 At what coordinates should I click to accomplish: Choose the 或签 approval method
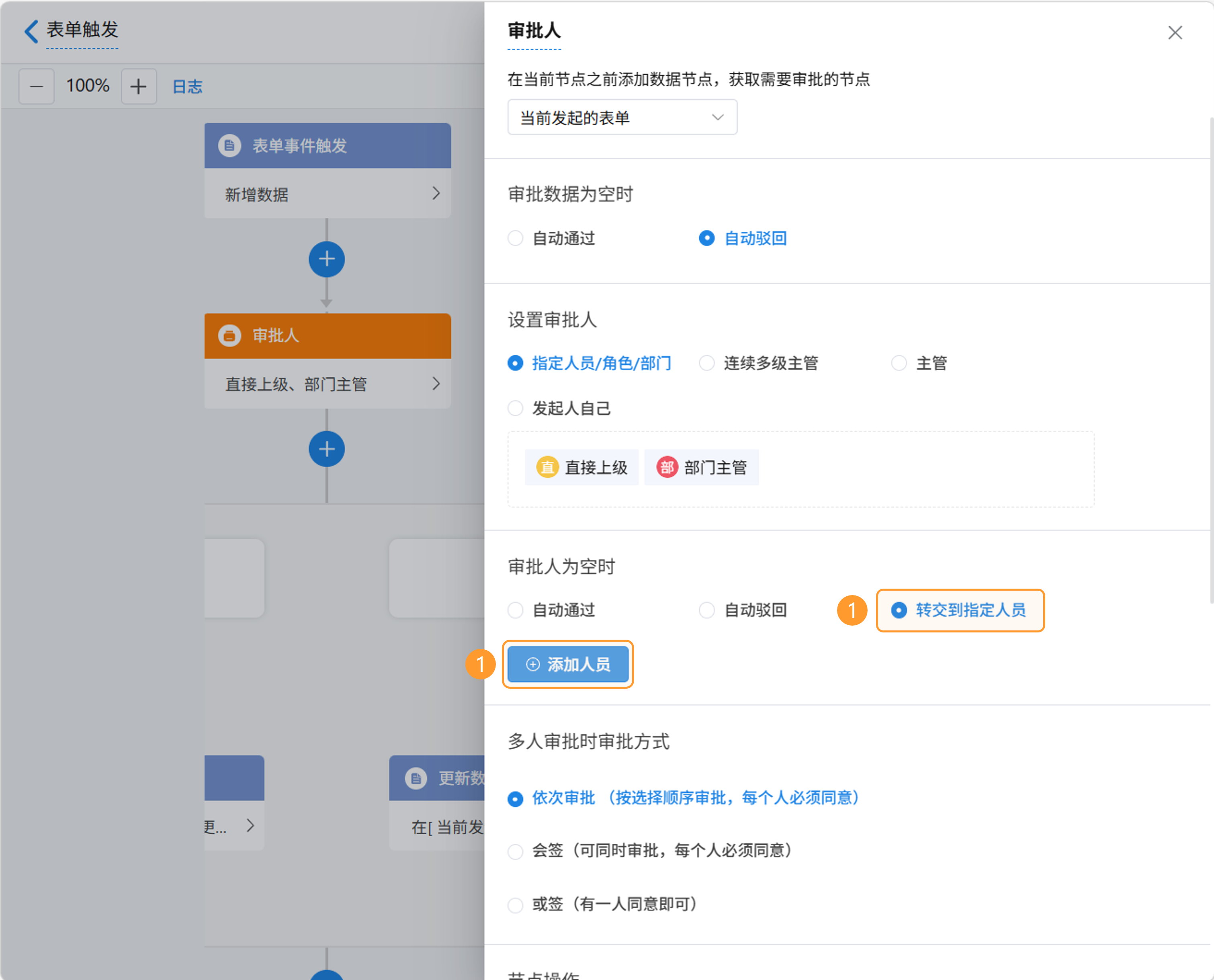click(x=516, y=904)
